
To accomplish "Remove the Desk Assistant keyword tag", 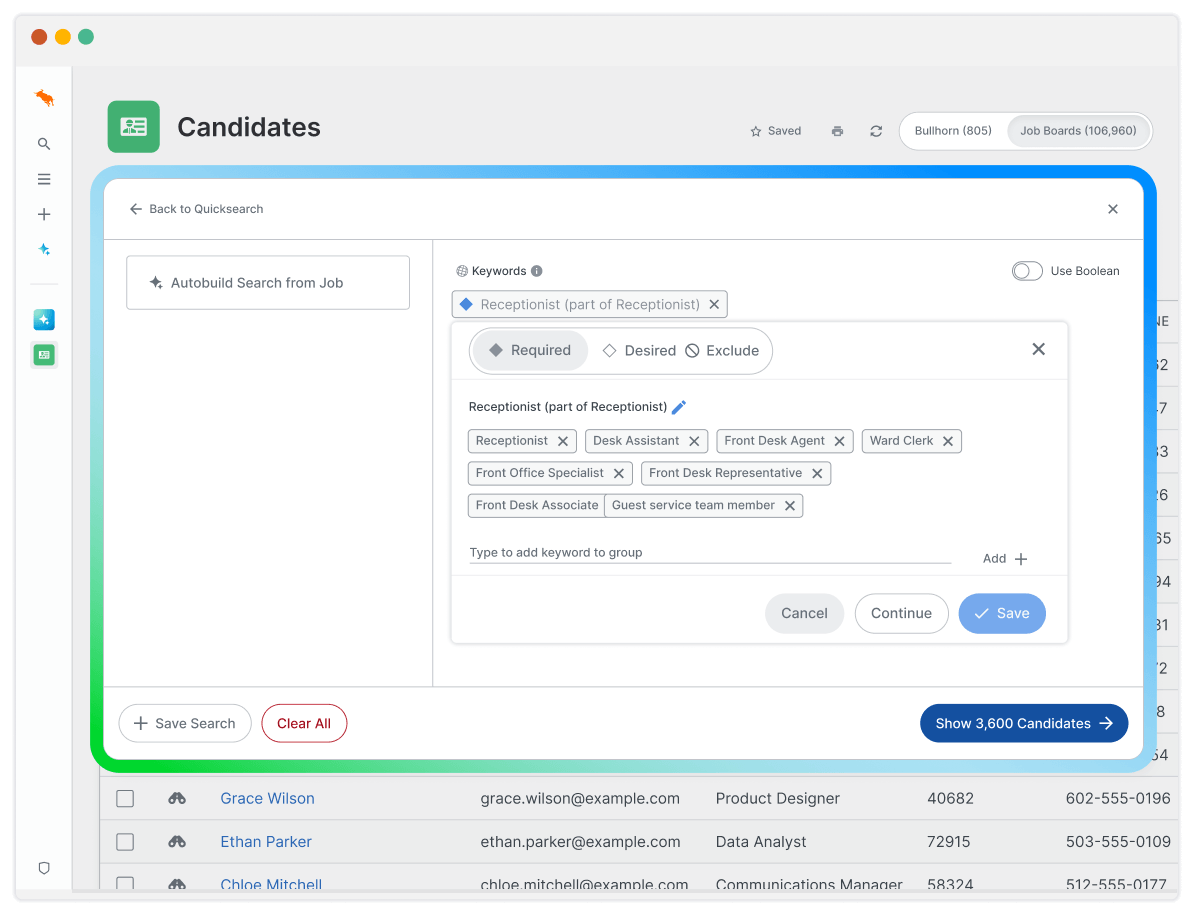I will [694, 441].
